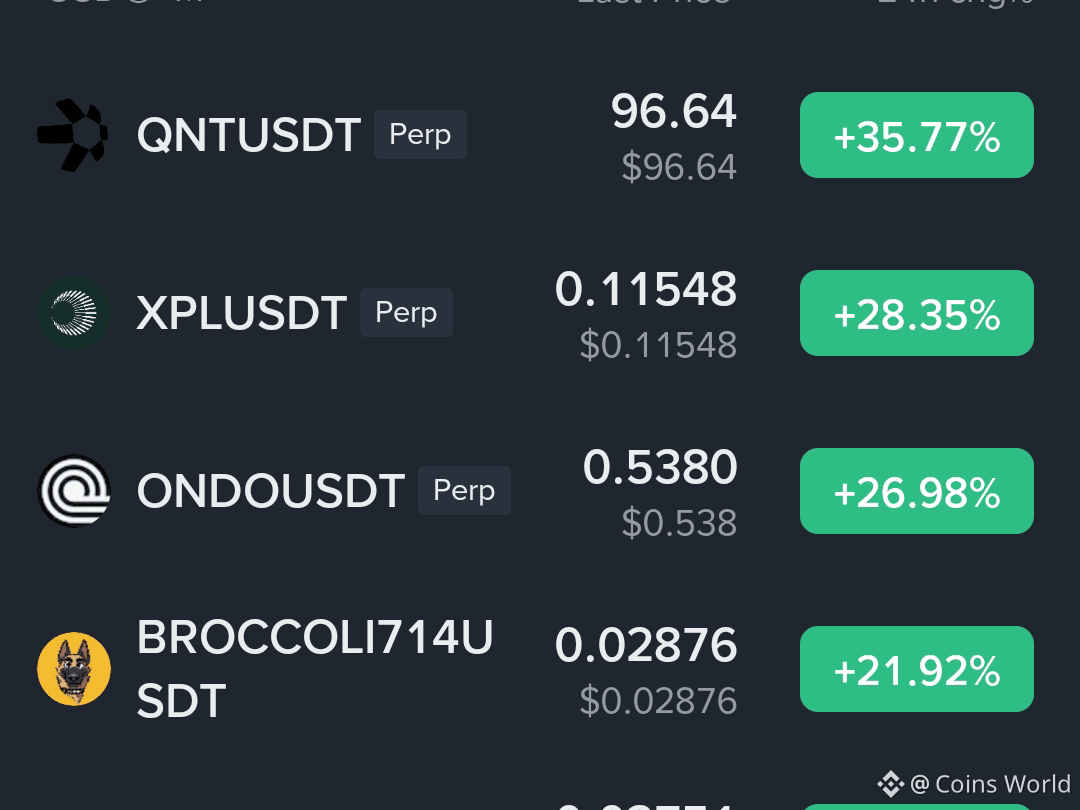Open the ONDOUSDT trading pair
The image size is (1080, 810).
tap(271, 491)
